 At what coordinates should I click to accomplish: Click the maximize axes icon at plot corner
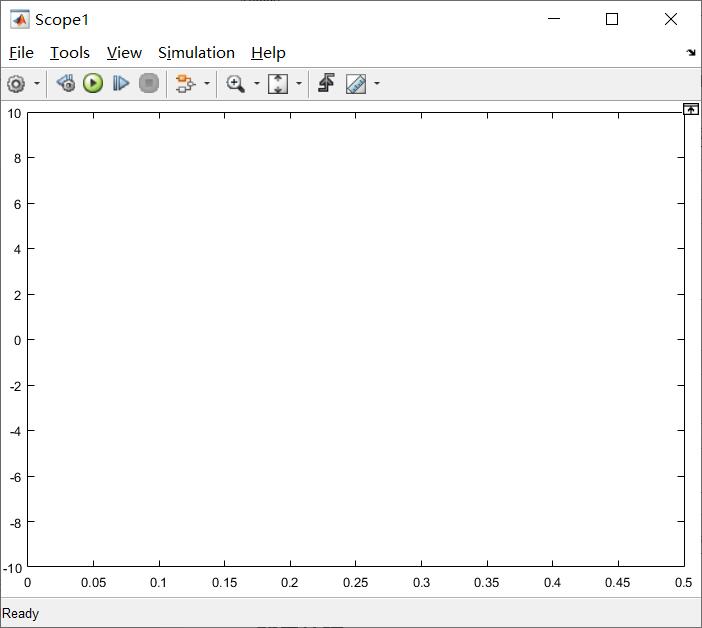pyautogui.click(x=691, y=109)
